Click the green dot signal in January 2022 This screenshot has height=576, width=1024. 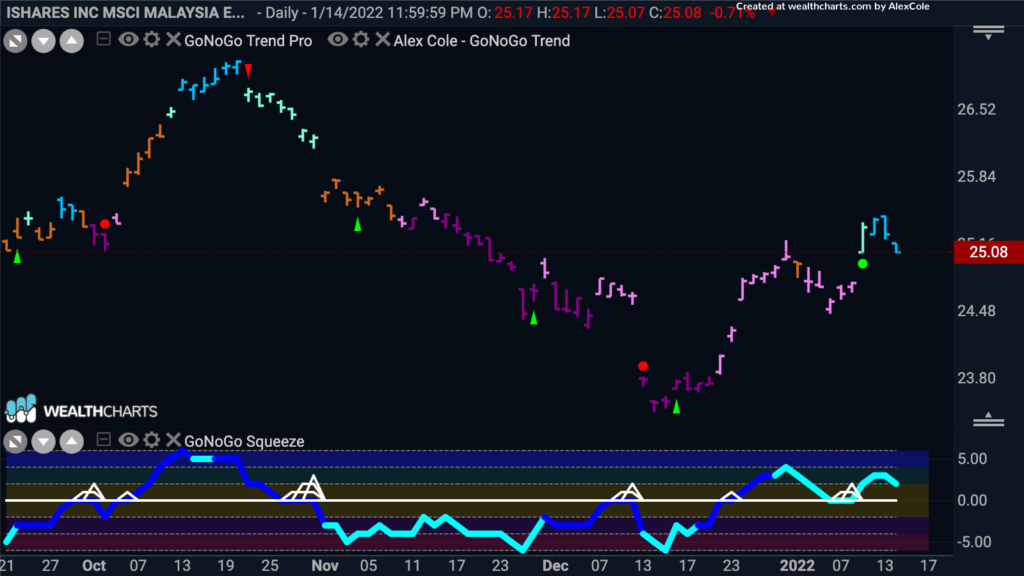click(x=863, y=264)
